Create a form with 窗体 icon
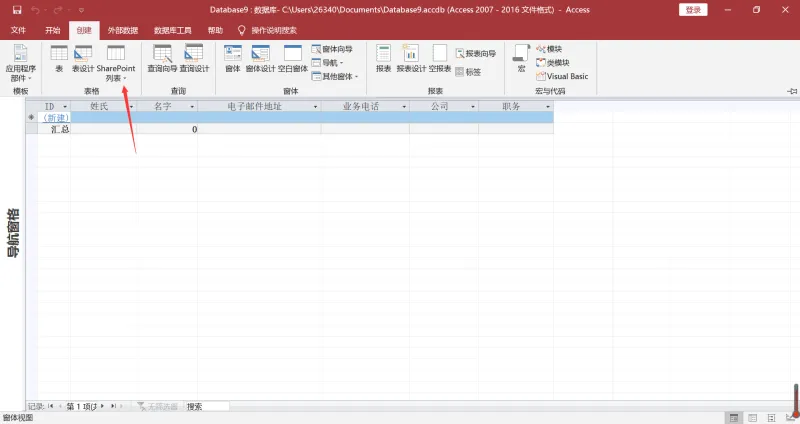Screen dimensions: 800x424 click(x=233, y=59)
